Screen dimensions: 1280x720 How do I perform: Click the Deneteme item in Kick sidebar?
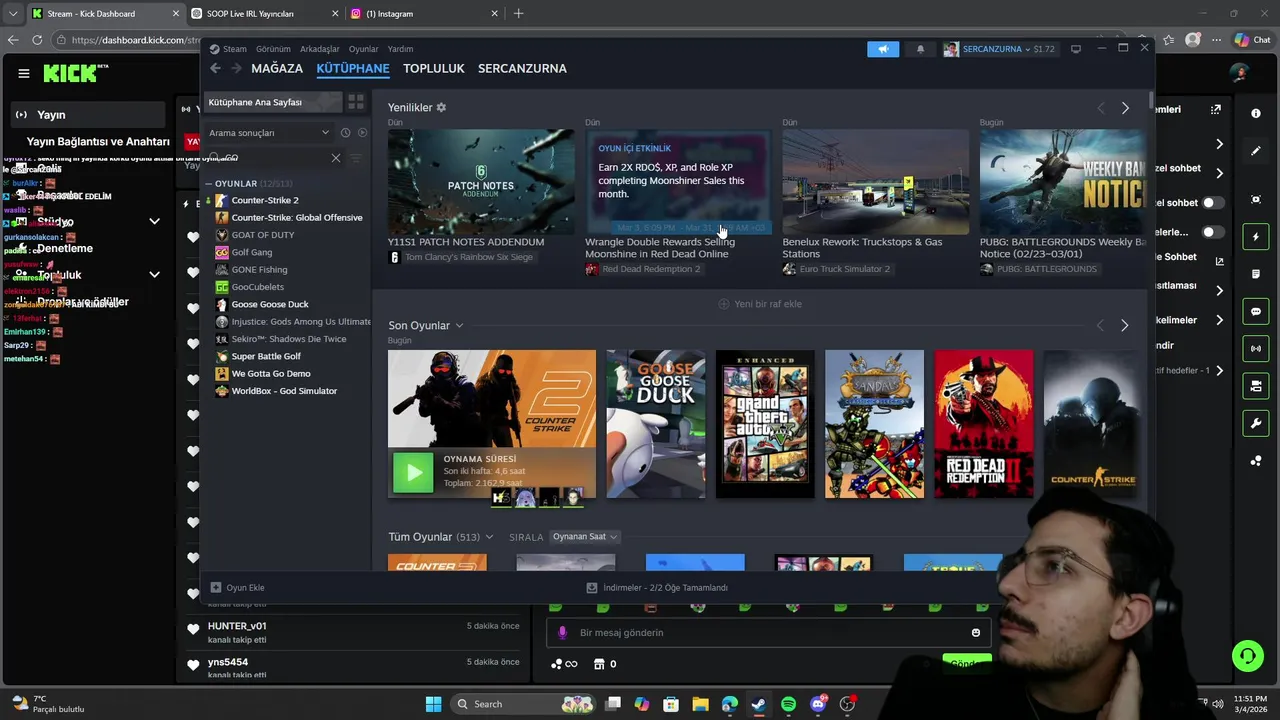pos(65,248)
